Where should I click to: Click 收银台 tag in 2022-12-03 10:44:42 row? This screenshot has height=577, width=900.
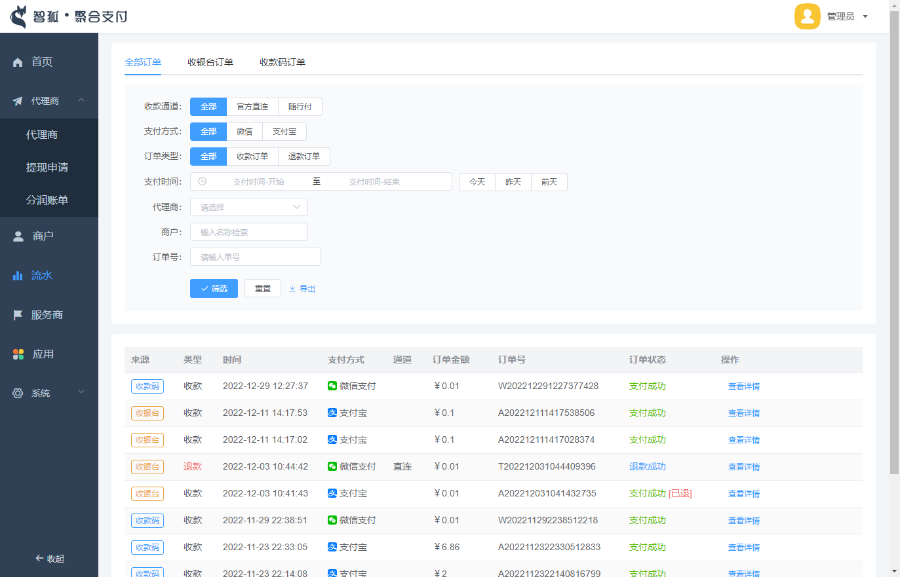click(148, 467)
